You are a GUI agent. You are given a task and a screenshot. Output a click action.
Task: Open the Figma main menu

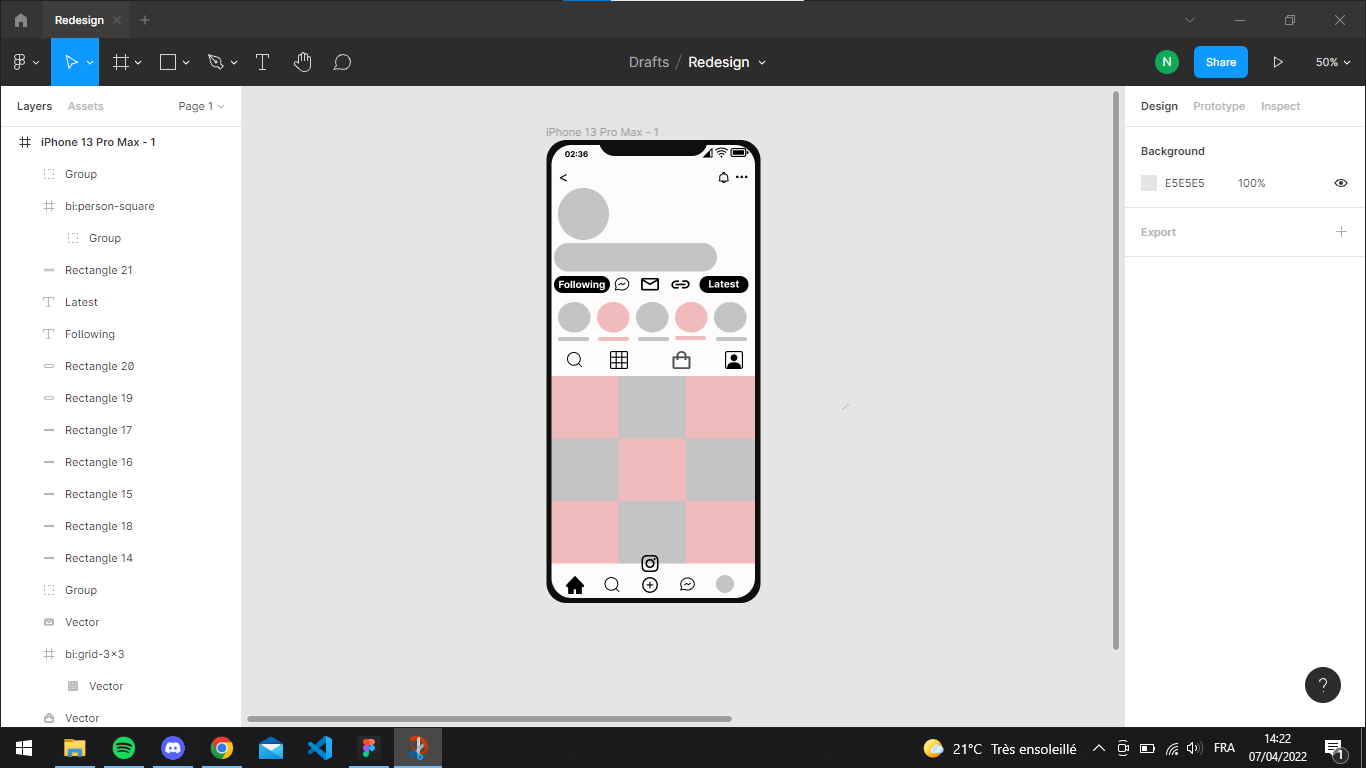point(18,61)
